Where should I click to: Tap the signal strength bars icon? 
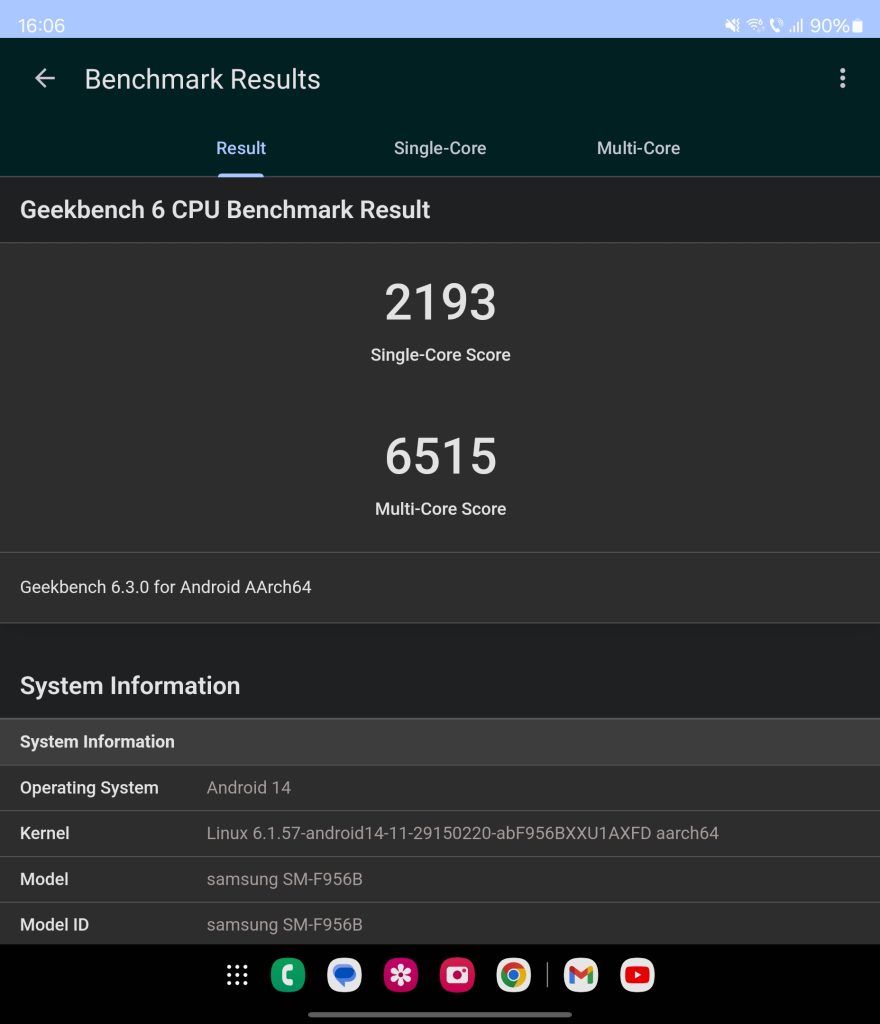point(796,25)
